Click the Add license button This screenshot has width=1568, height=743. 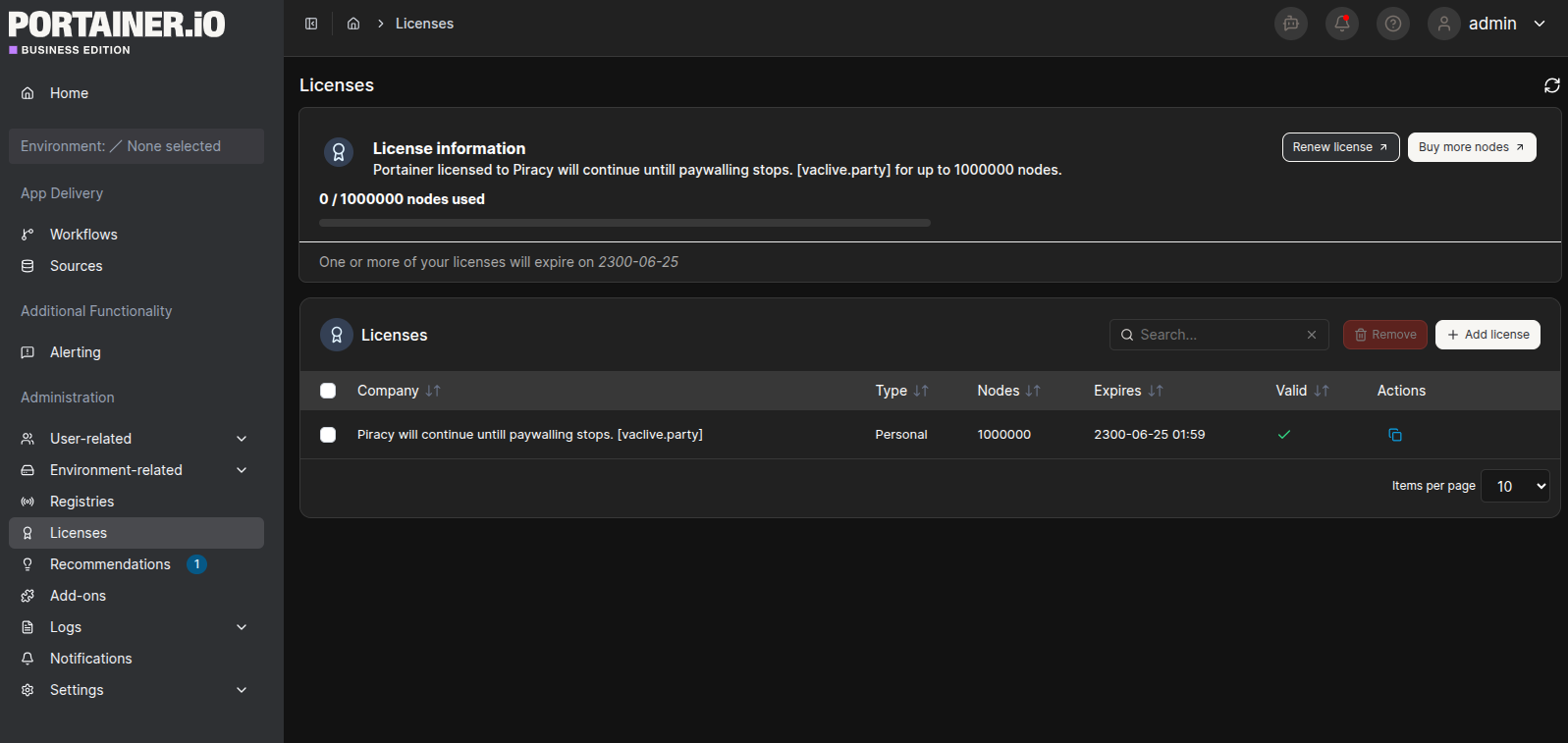(1487, 335)
